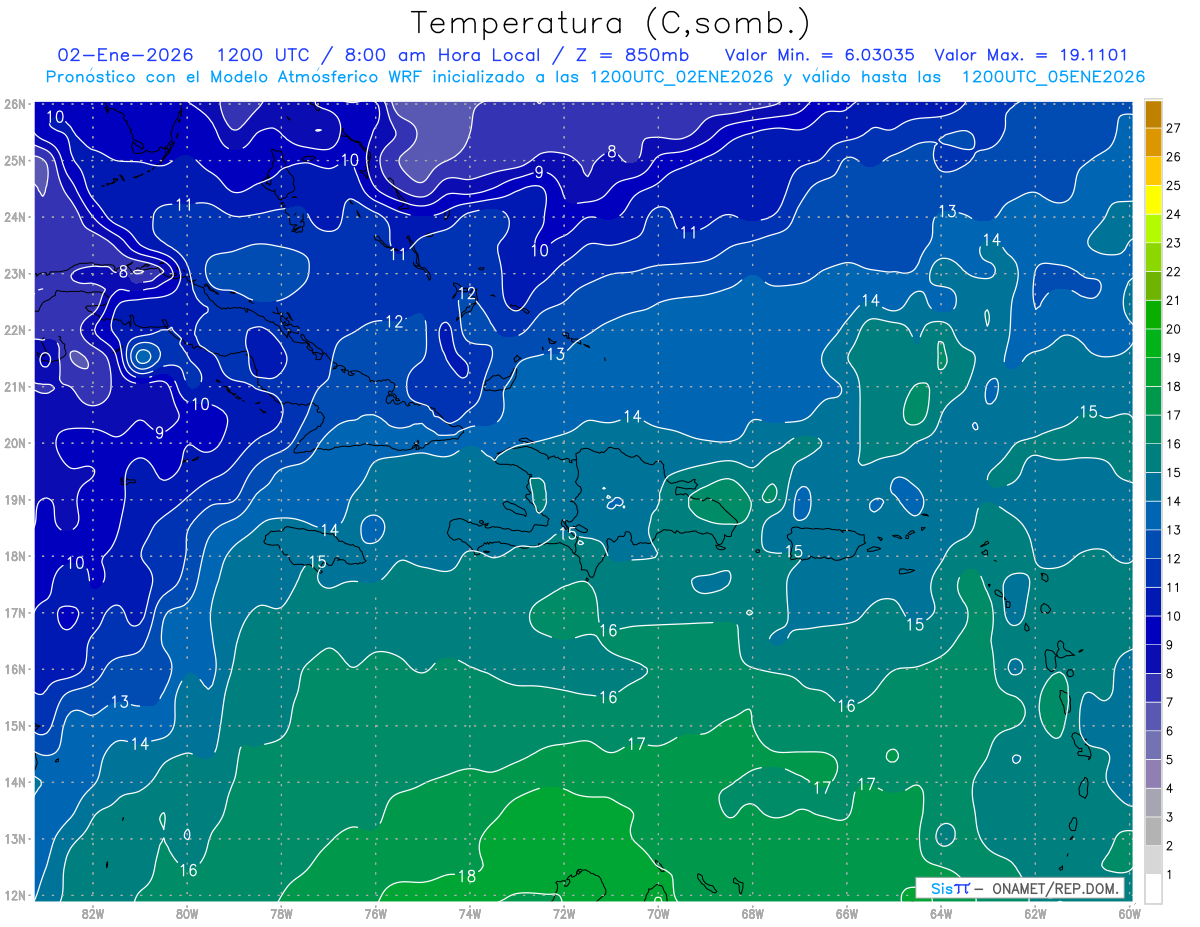Image resolution: width=1200 pixels, height=927 pixels.
Task: Click the 18N latitude axis label
Action: click(14, 556)
